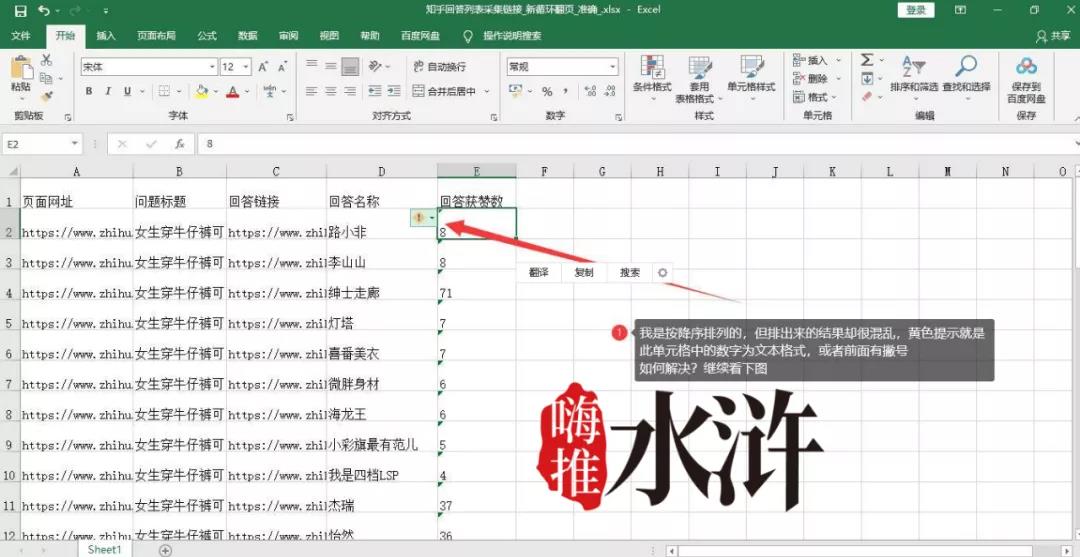This screenshot has height=557, width=1080.
Task: Open Format as Table 套用表格格式
Action: (700, 79)
